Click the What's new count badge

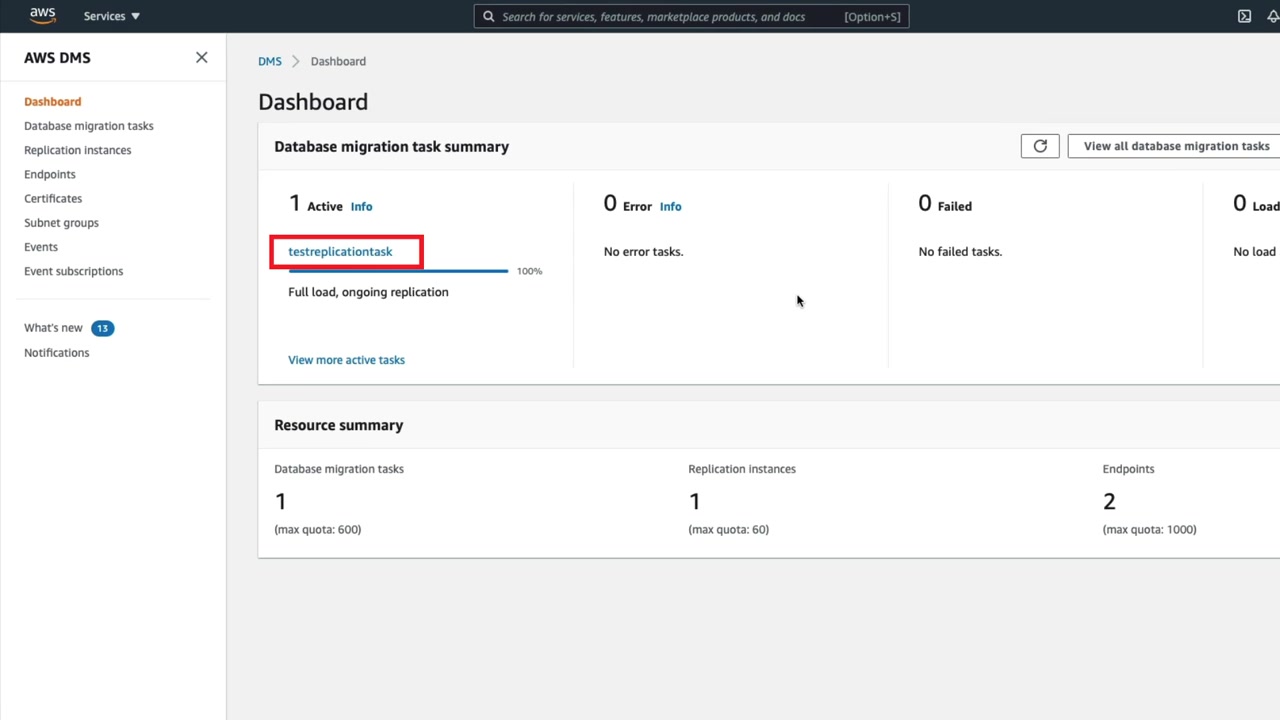pyautogui.click(x=102, y=328)
